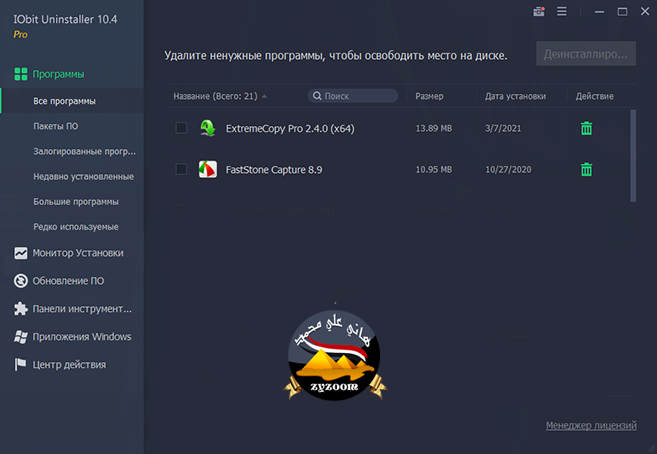The width and height of the screenshot is (657, 454).
Task: Open Менеджер лицензий link
Action: (591, 426)
